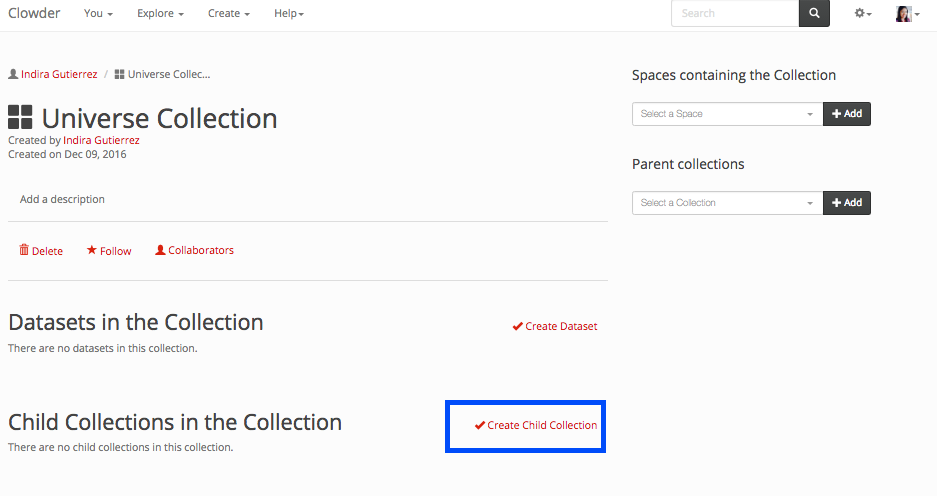Add the collection to selected space
937x496 pixels.
click(846, 114)
